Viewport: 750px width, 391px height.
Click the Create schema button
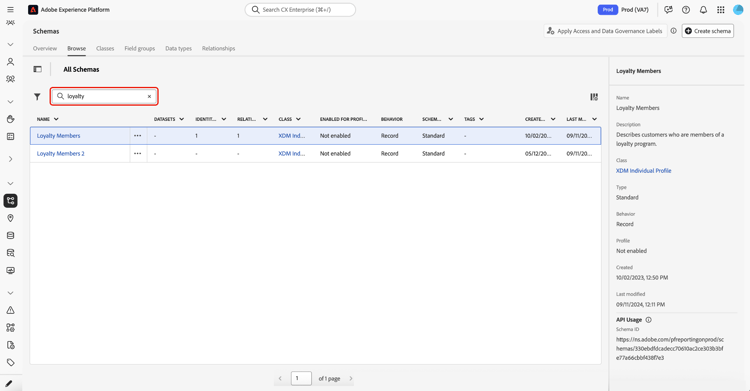tap(707, 31)
